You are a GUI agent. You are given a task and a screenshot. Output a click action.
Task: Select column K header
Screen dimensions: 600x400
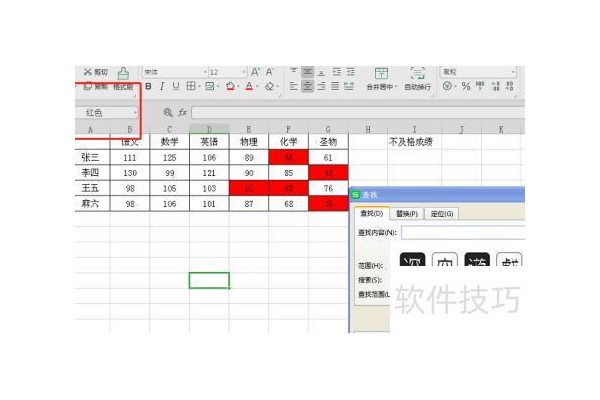click(501, 129)
